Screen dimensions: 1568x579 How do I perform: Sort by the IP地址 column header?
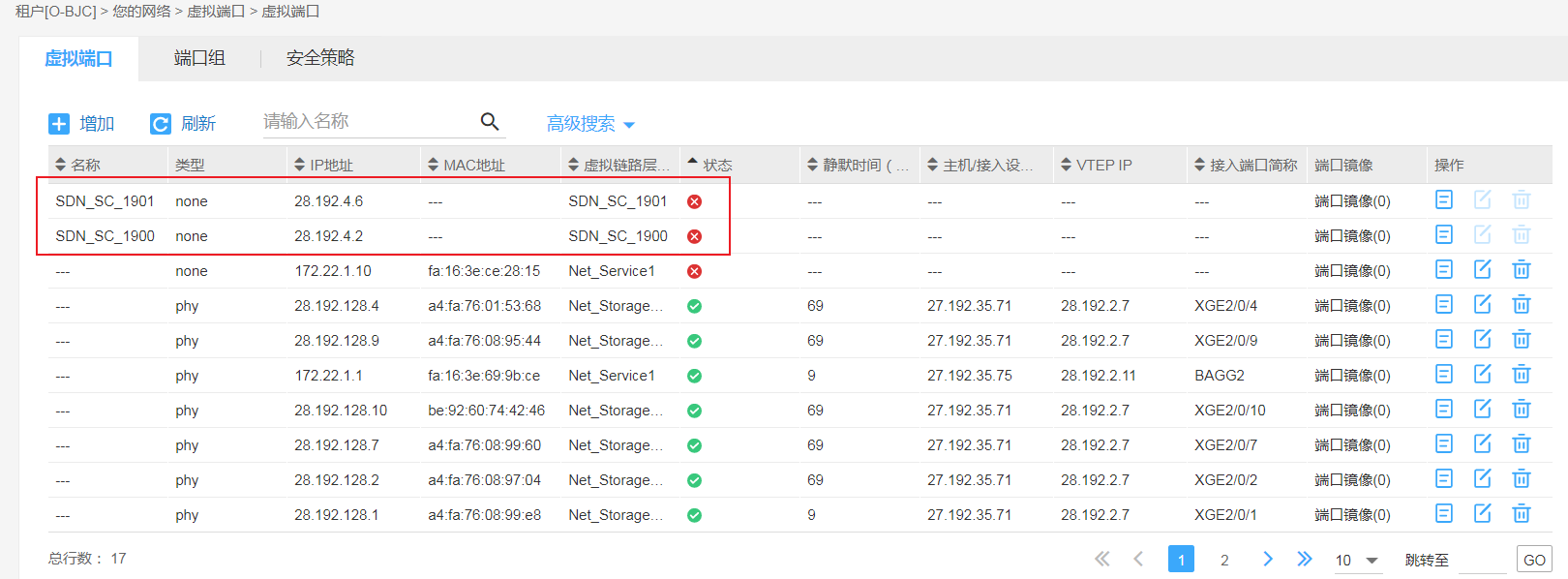click(x=323, y=165)
